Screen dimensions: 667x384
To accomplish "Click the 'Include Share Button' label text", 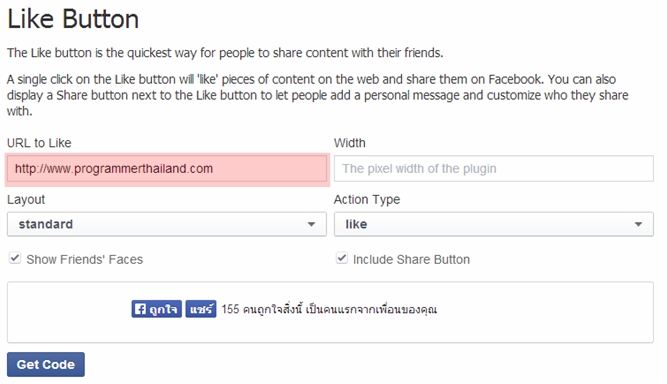I will (x=411, y=259).
